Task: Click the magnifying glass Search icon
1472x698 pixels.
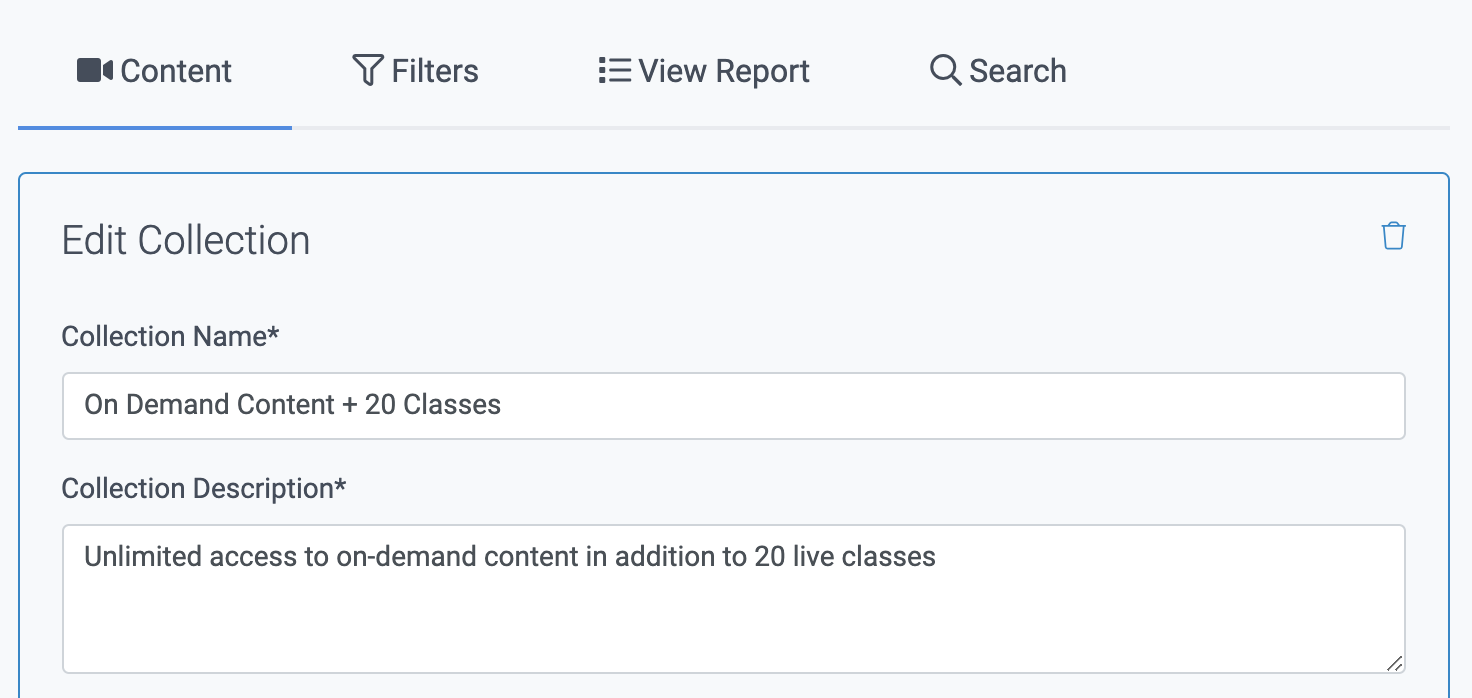Action: pos(944,70)
